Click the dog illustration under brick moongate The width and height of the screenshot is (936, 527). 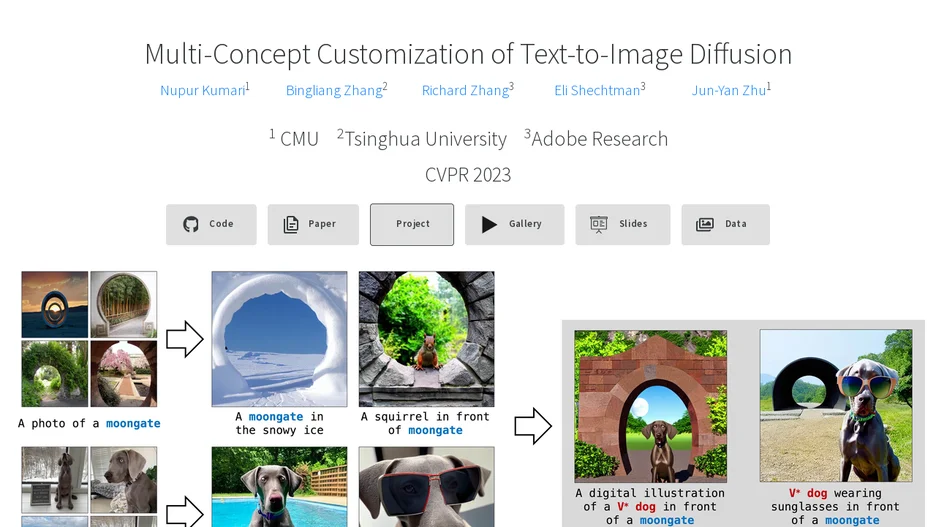pos(651,406)
